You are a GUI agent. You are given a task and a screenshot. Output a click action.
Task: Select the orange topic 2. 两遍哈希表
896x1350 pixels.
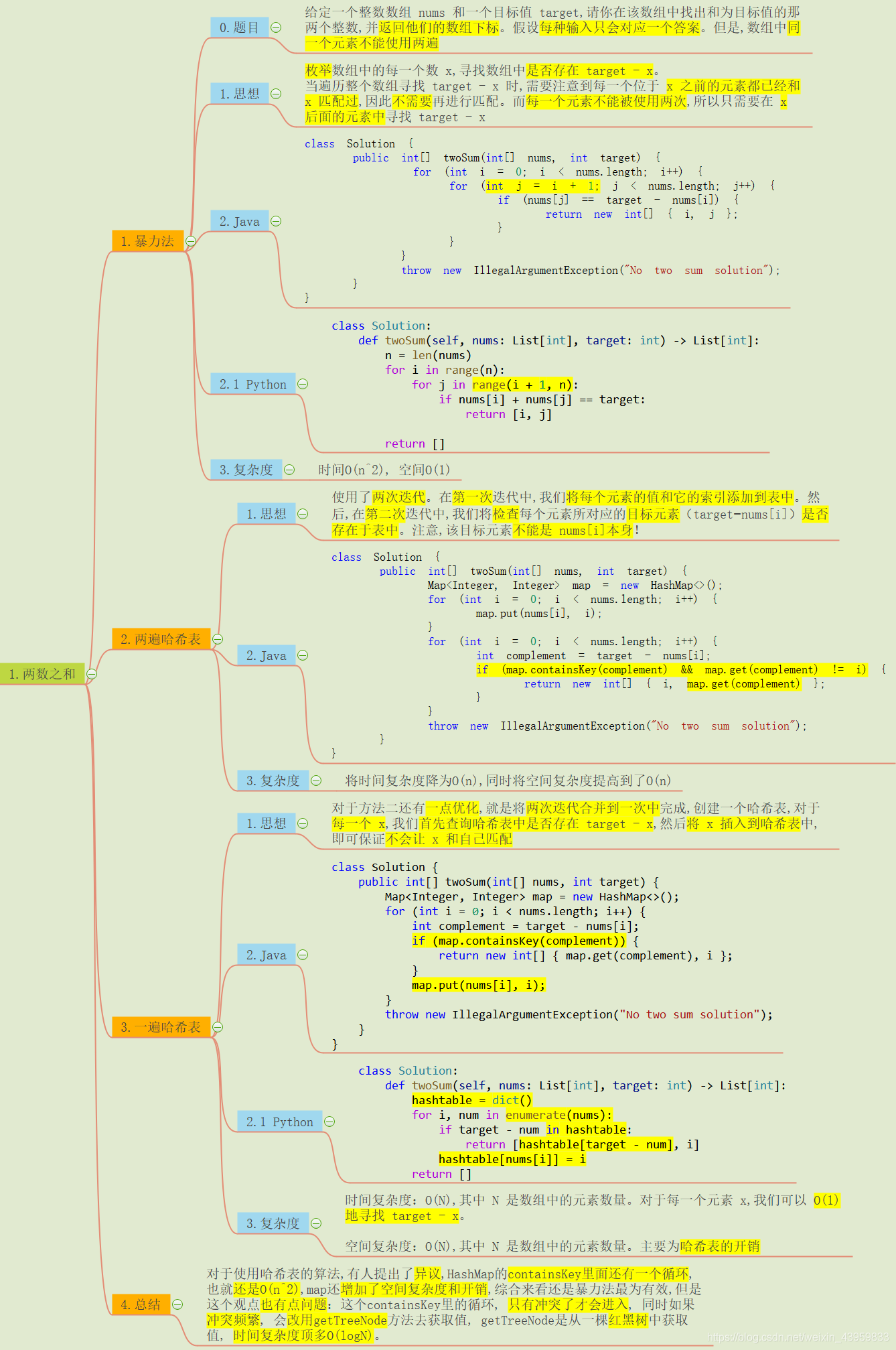pos(161,639)
